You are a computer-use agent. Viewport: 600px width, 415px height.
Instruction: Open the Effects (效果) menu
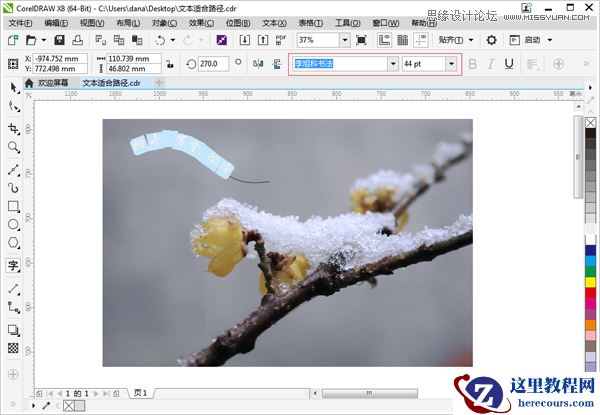(202, 23)
